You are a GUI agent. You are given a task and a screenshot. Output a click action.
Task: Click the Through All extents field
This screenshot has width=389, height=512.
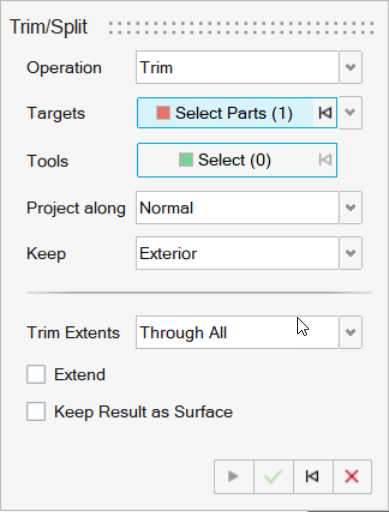237,332
